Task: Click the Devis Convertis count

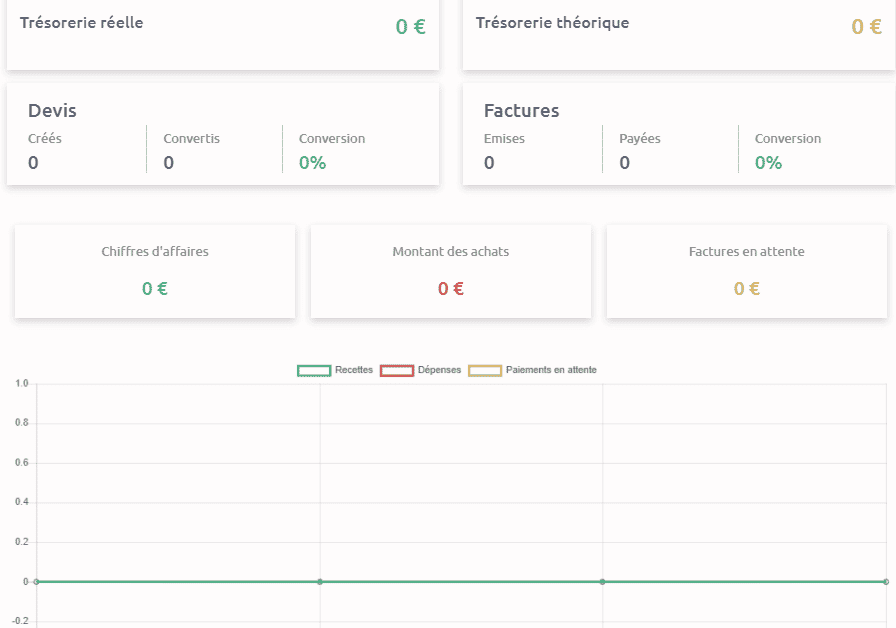Action: coord(169,163)
